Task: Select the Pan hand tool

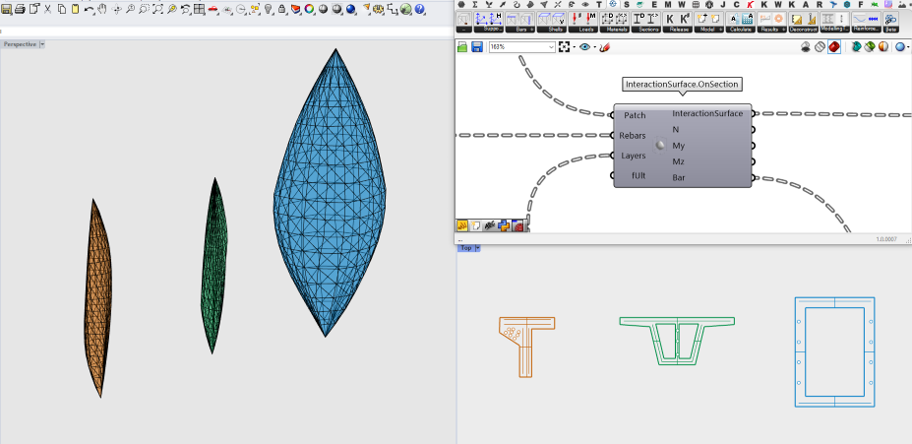Action: tap(103, 9)
